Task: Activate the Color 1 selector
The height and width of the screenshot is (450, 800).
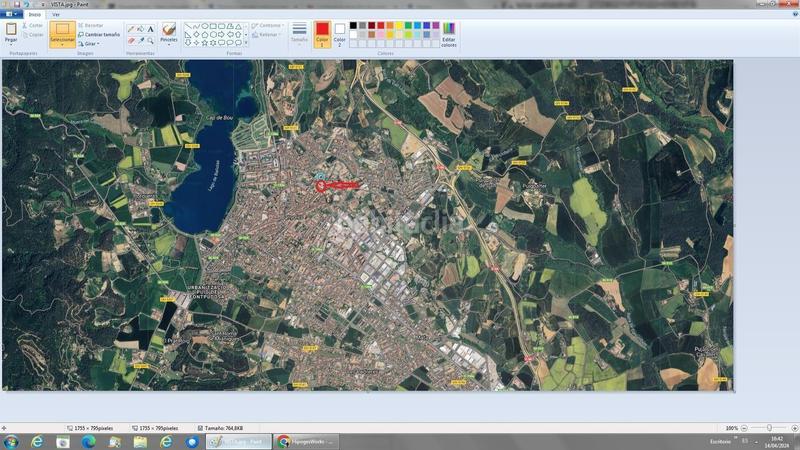Action: coord(322,33)
